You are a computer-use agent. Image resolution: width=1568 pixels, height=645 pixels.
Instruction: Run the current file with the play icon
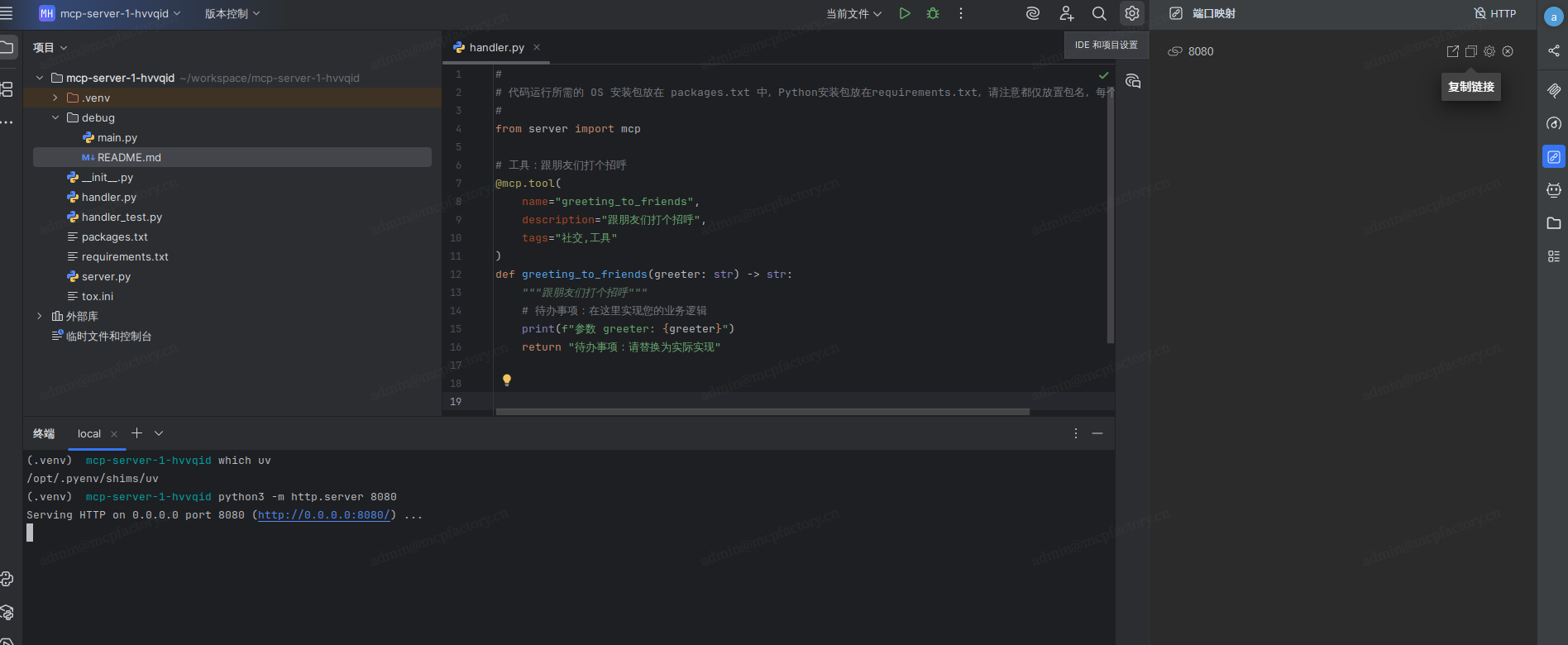[905, 13]
